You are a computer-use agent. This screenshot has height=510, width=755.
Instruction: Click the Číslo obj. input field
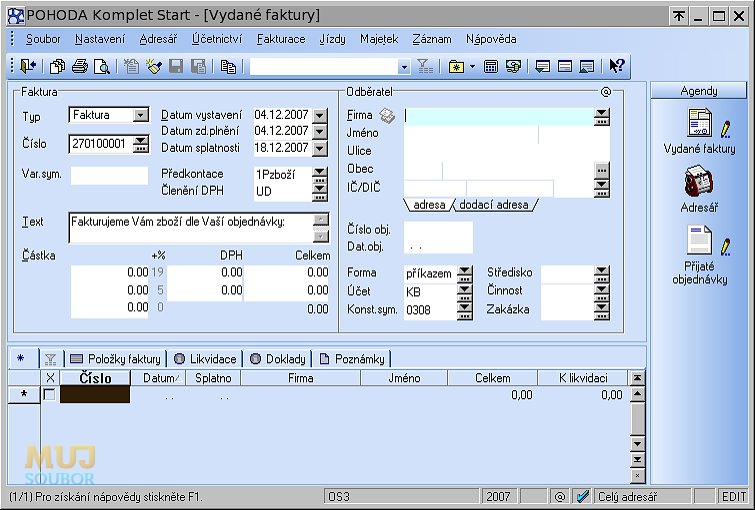point(438,229)
